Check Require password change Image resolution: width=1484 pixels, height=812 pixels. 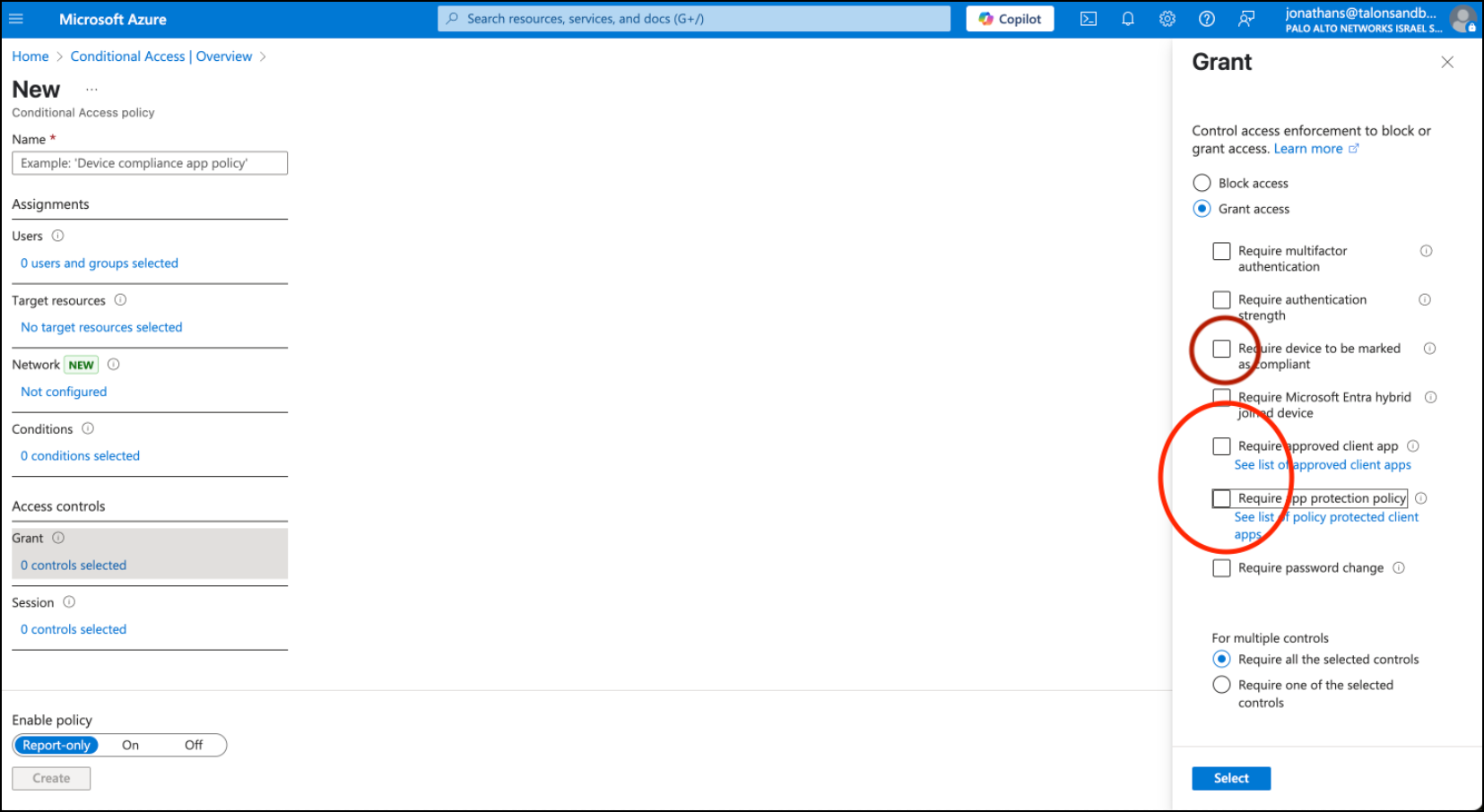coord(1221,568)
